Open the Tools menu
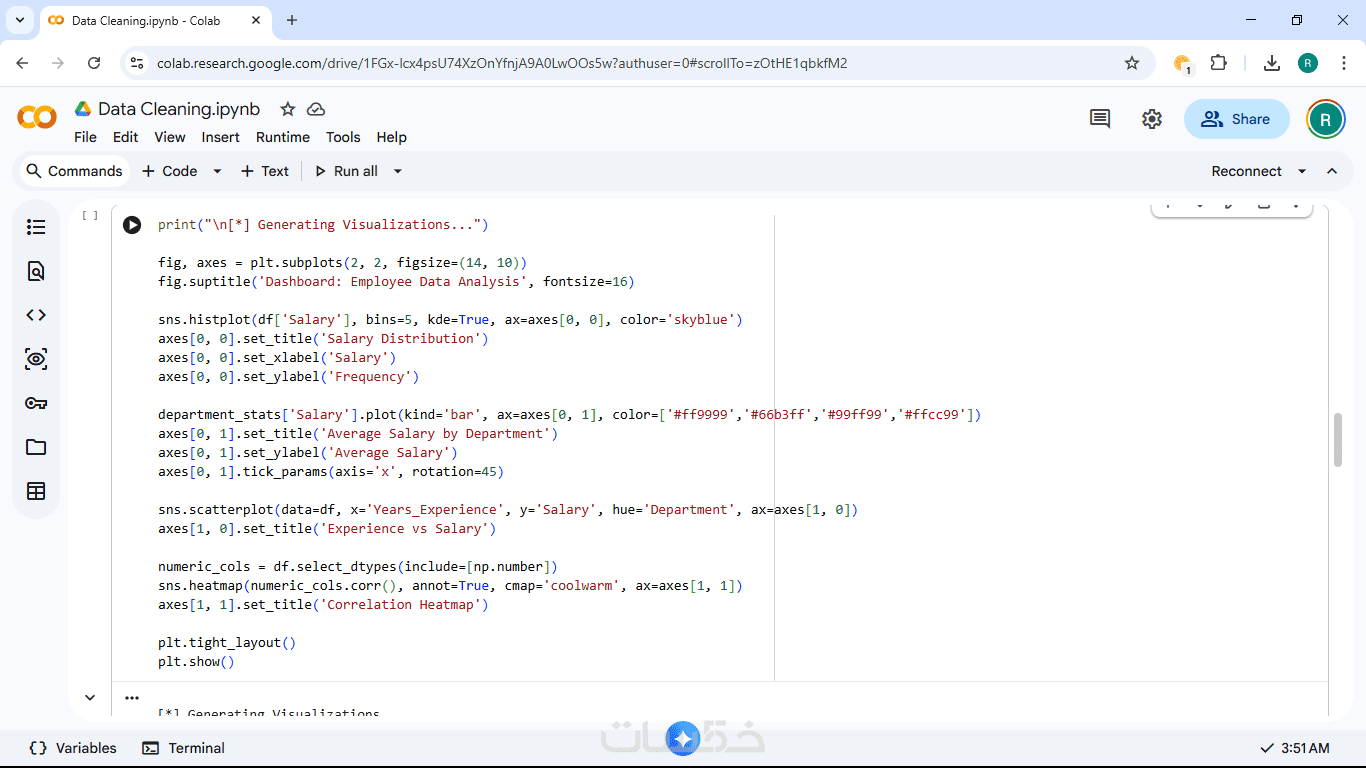The width and height of the screenshot is (1366, 768). coord(343,137)
